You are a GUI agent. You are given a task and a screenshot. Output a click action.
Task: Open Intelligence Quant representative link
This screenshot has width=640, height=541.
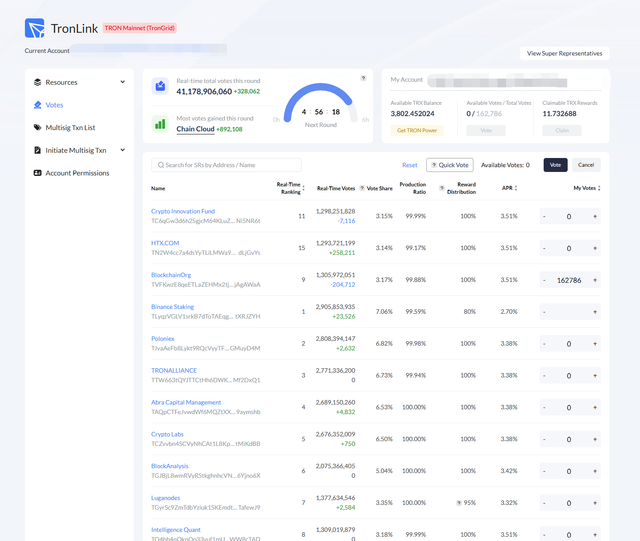(176, 530)
